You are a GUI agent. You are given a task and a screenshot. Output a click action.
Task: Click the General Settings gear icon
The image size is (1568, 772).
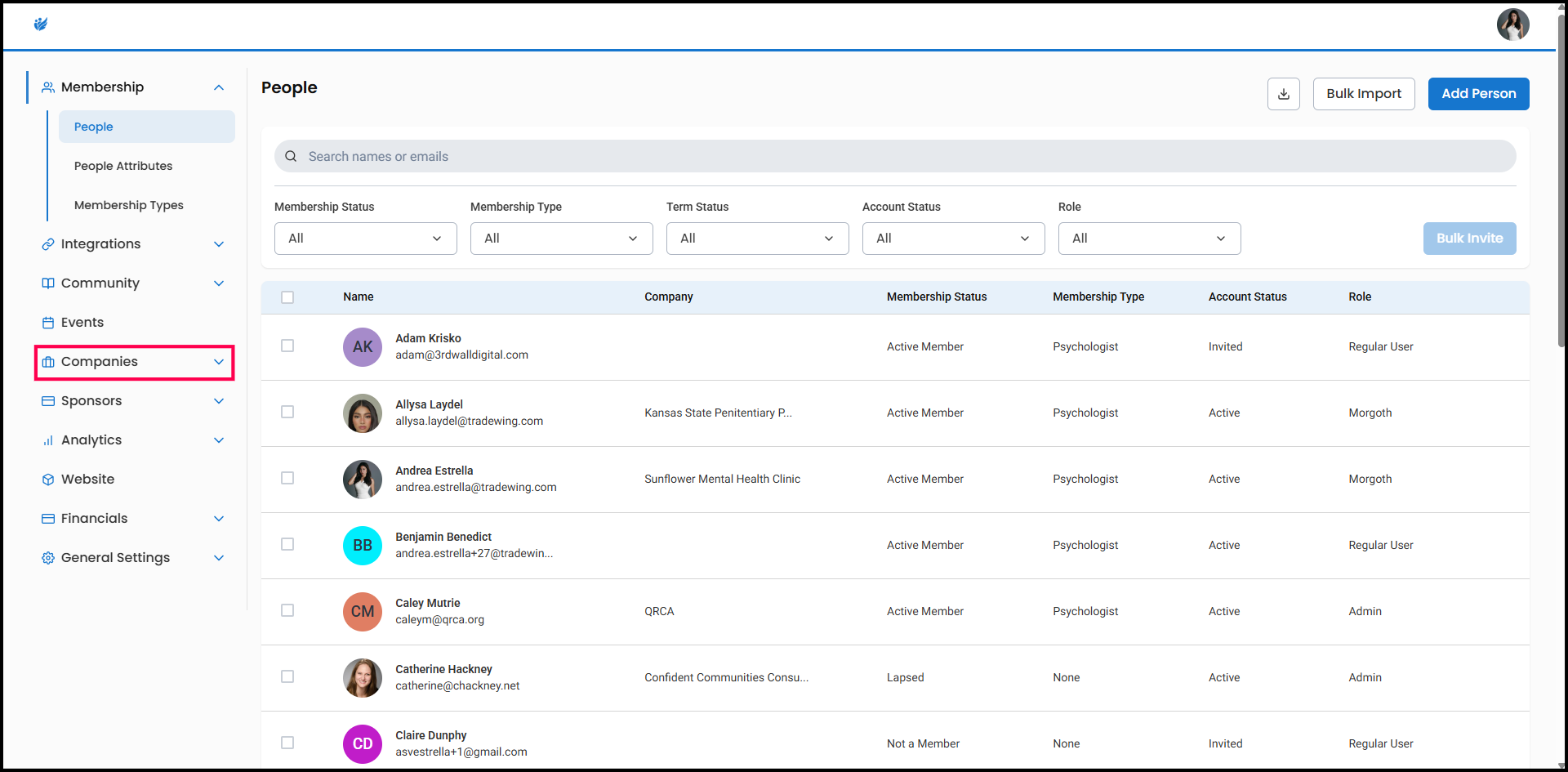(48, 558)
